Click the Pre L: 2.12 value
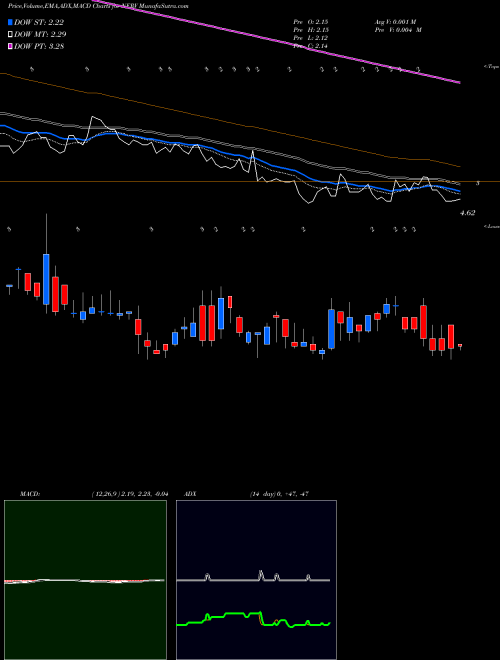 (311, 38)
